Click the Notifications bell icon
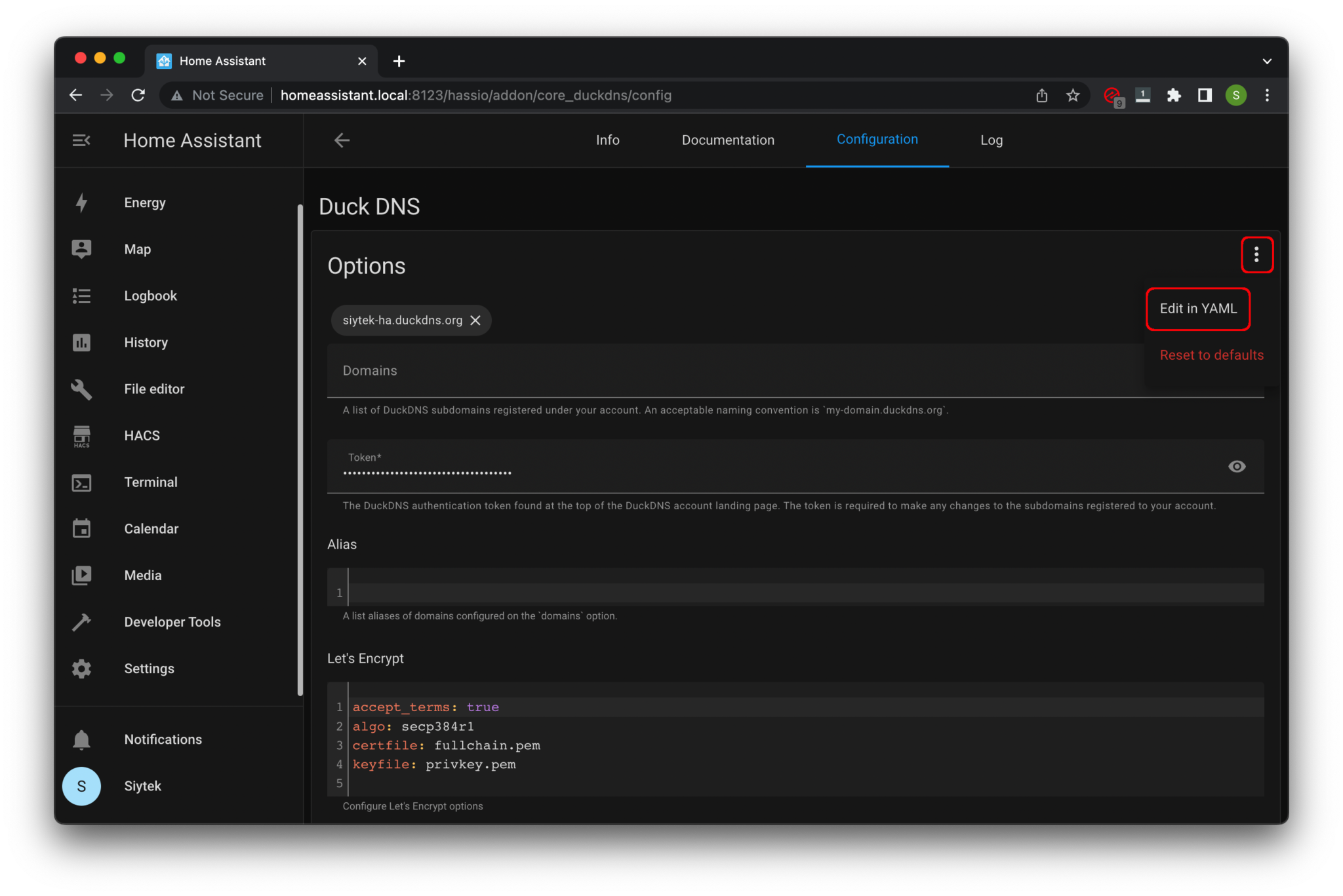Screen dimensions: 1343x896 click(x=81, y=739)
